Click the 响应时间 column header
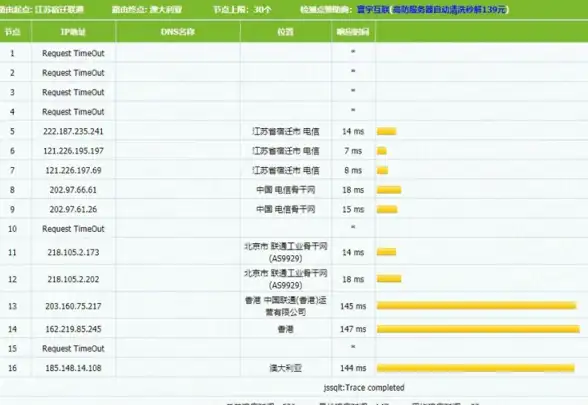The image size is (588, 405). pos(353,32)
